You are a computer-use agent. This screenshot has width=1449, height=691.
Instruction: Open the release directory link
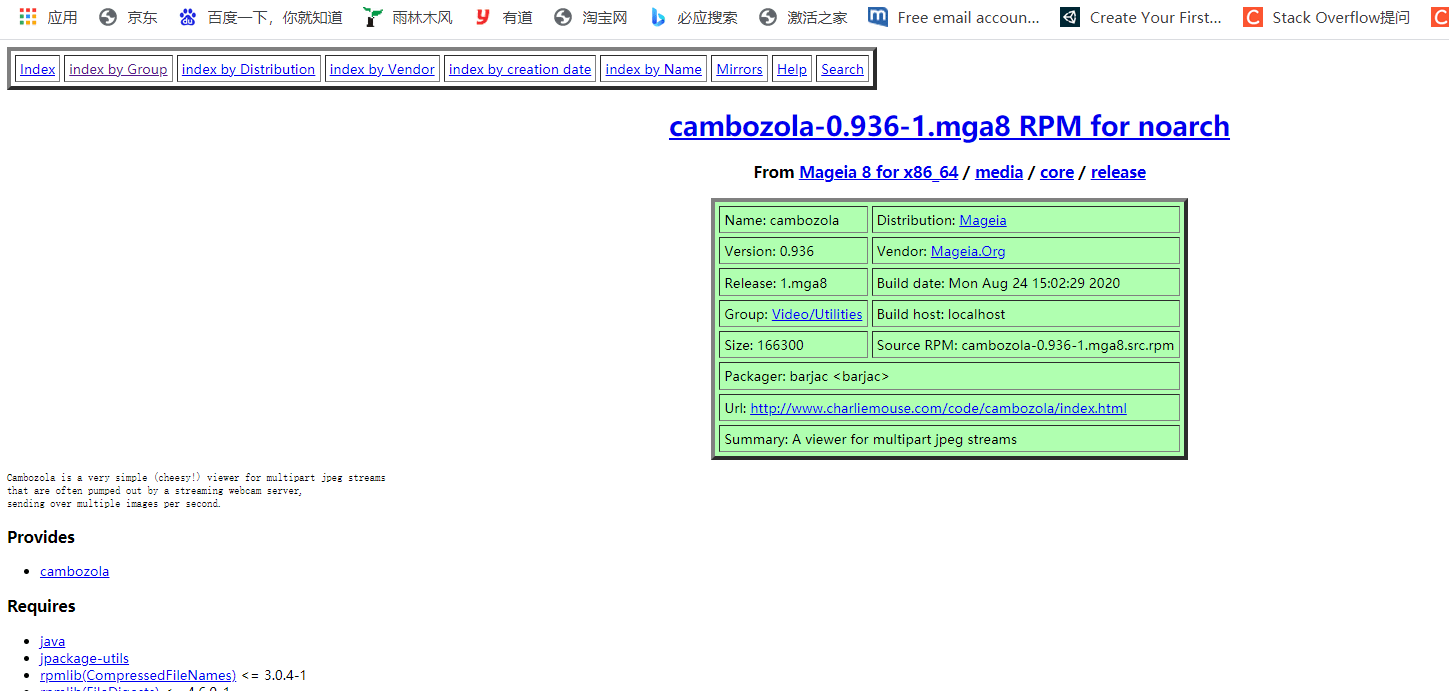pos(1118,172)
